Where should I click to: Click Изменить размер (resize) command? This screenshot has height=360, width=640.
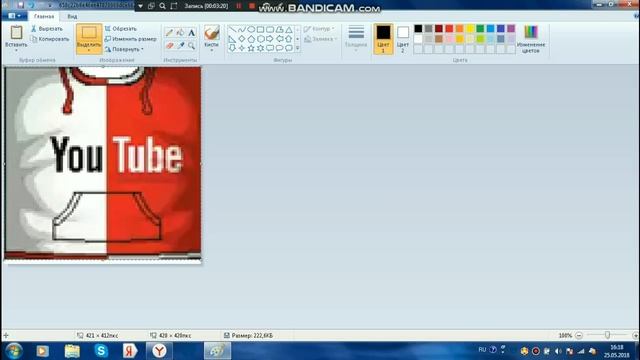(130, 39)
